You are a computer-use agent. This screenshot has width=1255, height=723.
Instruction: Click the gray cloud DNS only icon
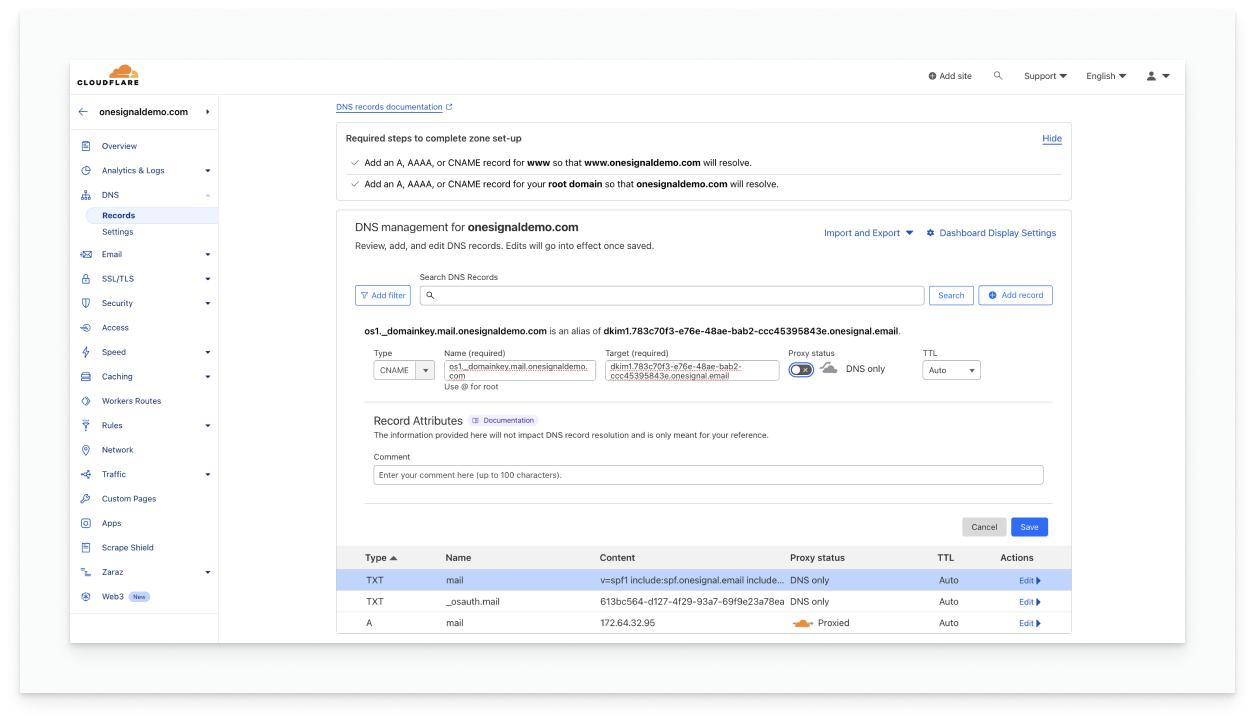(x=829, y=368)
